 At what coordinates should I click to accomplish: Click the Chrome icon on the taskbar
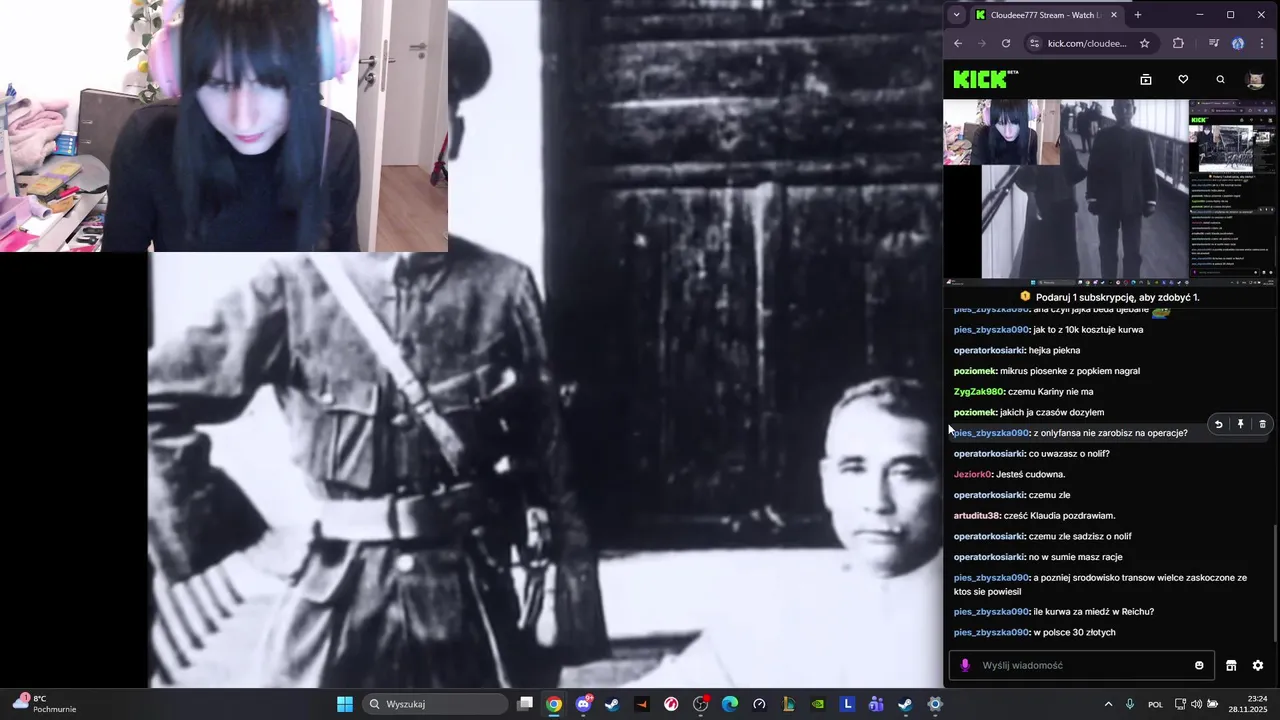[x=554, y=704]
